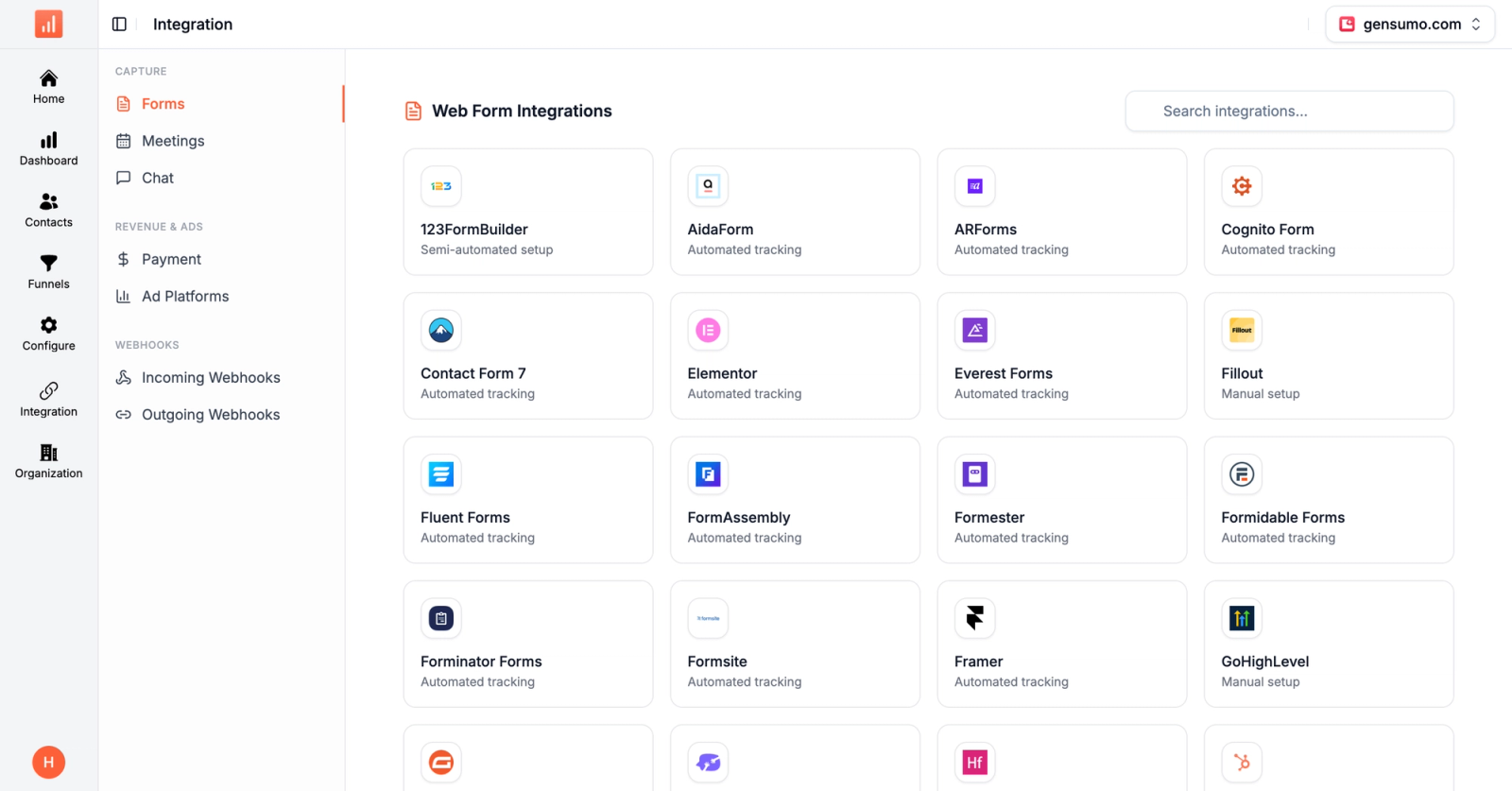Click the Web Form Integrations heading

[x=522, y=112]
